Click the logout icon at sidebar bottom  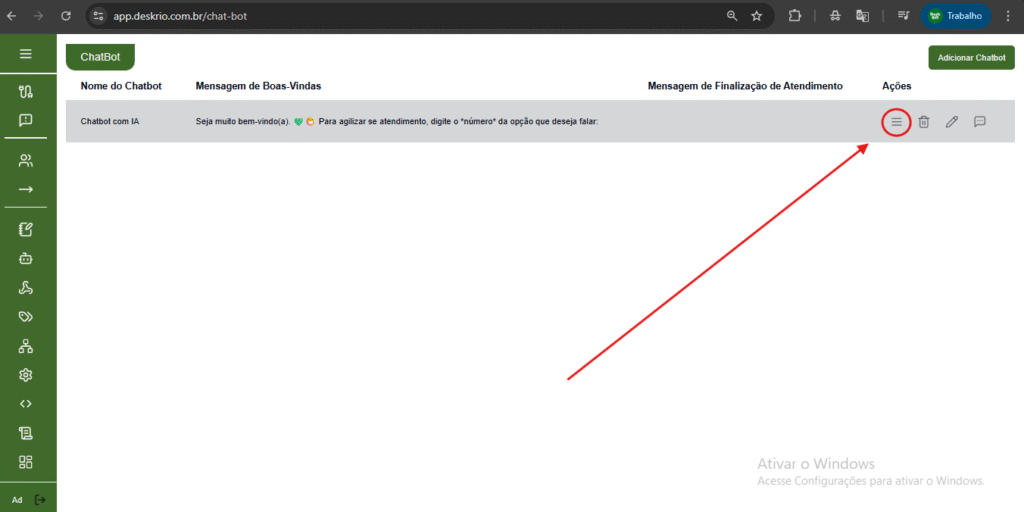40,499
